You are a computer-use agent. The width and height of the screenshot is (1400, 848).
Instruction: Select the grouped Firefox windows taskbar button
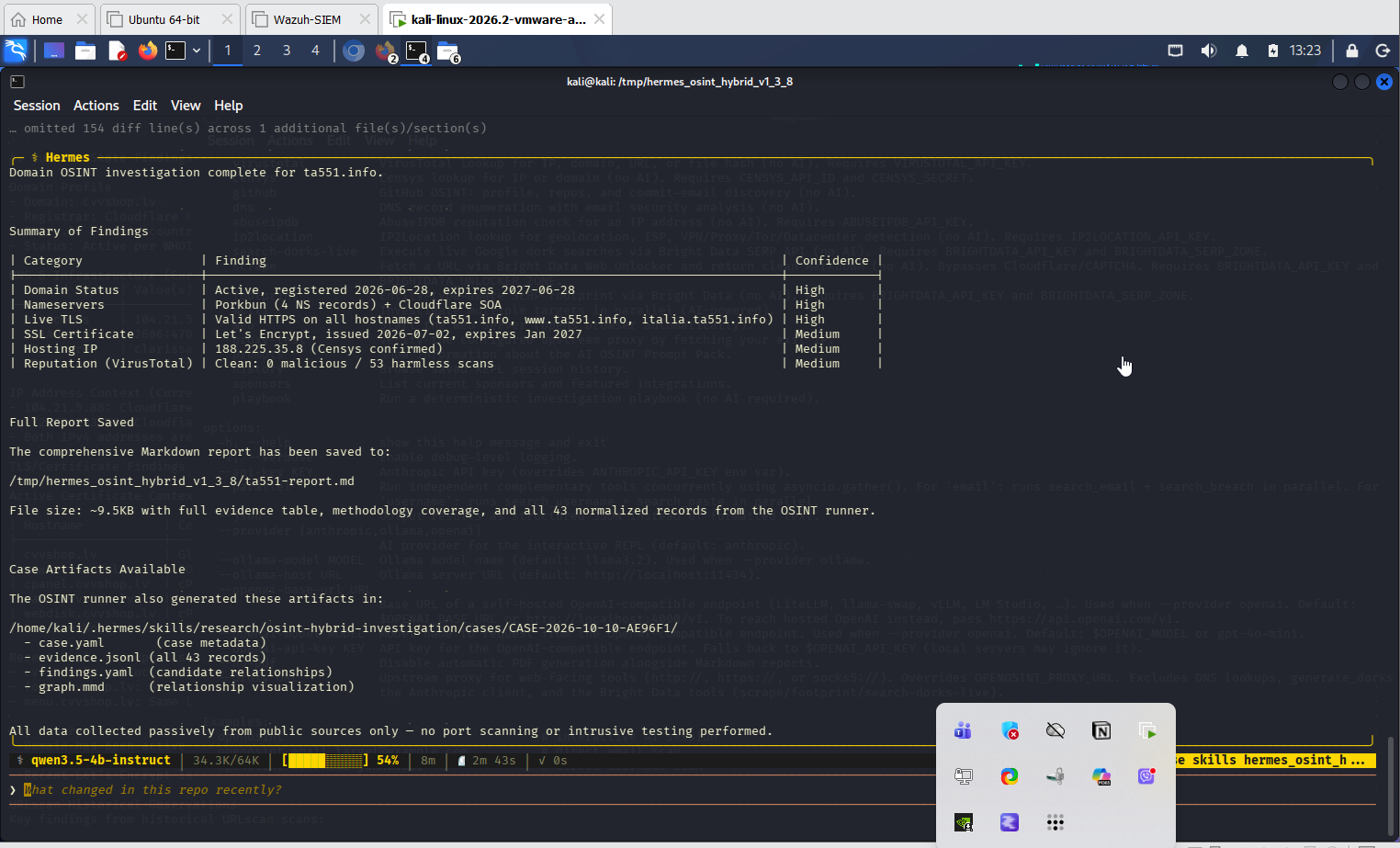tap(386, 51)
